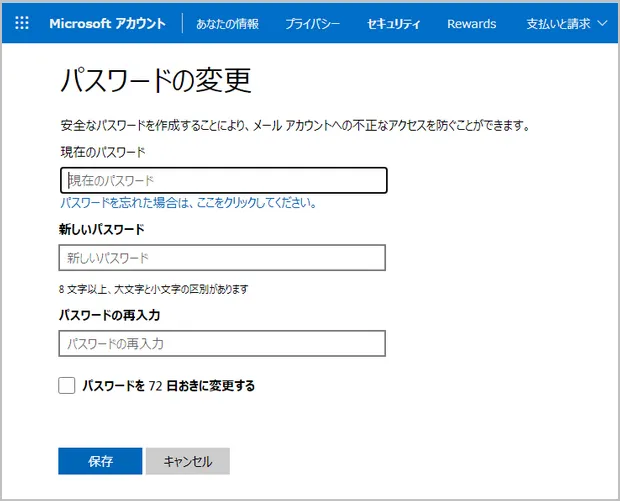Click the forgot password ここをクリック link

188,203
